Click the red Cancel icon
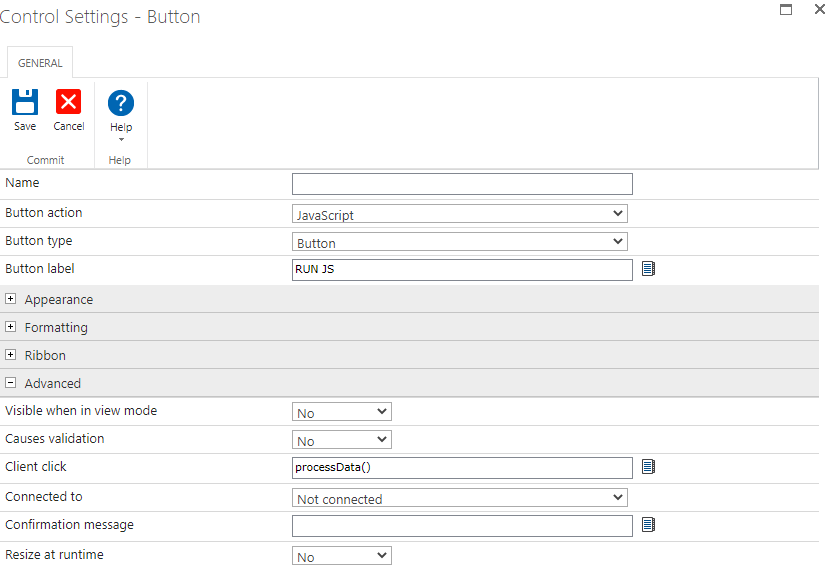The image size is (831, 569). 68,103
